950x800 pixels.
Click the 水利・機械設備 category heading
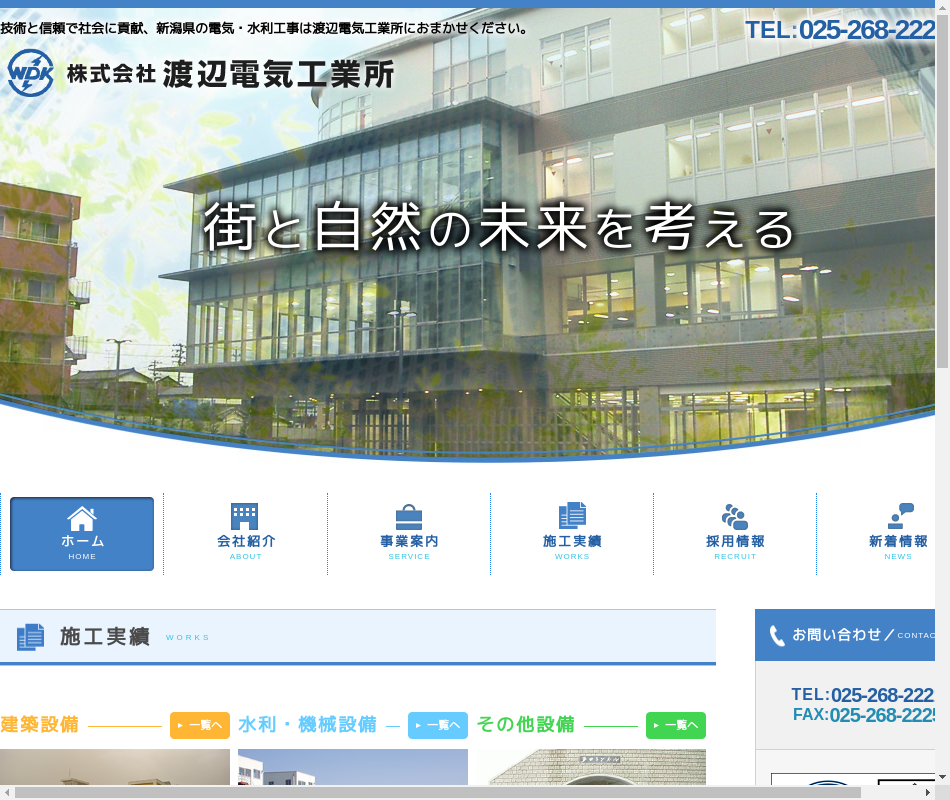[x=307, y=725]
